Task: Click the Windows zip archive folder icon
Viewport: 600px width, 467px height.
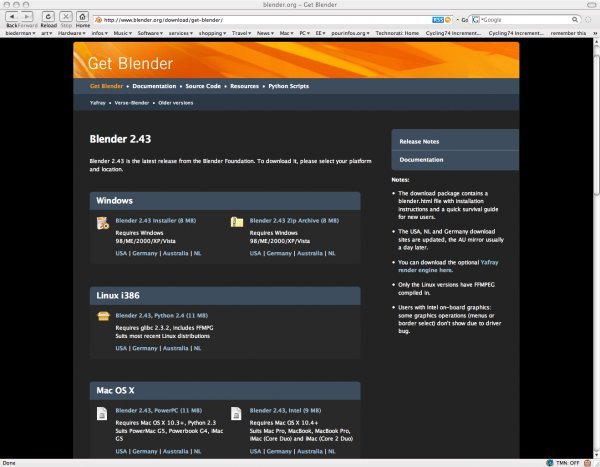Action: click(x=237, y=222)
